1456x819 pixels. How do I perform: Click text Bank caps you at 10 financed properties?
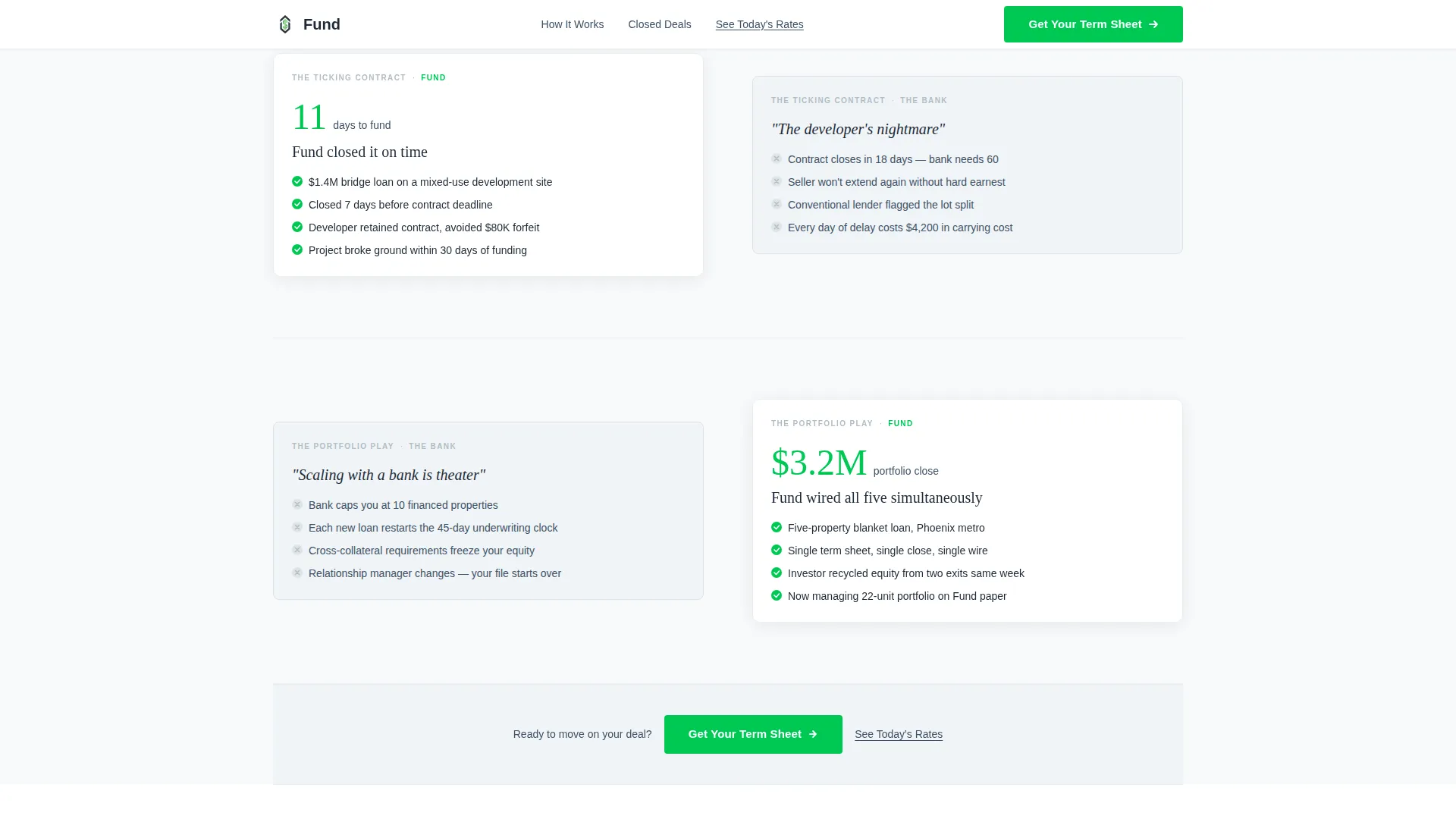click(x=403, y=505)
